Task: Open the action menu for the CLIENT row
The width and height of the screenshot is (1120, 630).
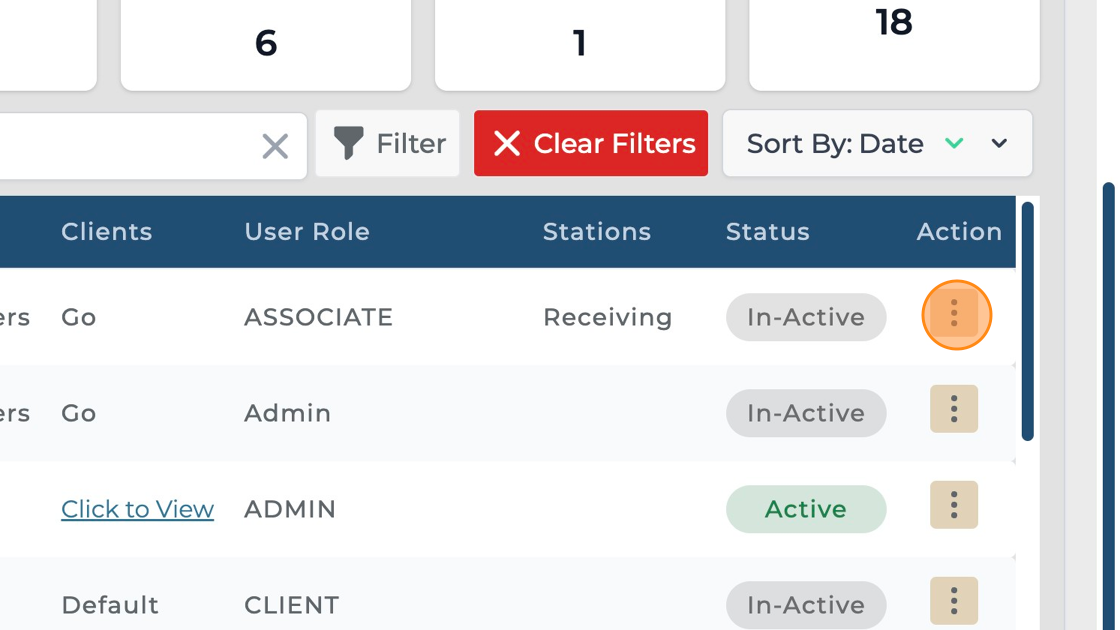Action: coord(954,601)
